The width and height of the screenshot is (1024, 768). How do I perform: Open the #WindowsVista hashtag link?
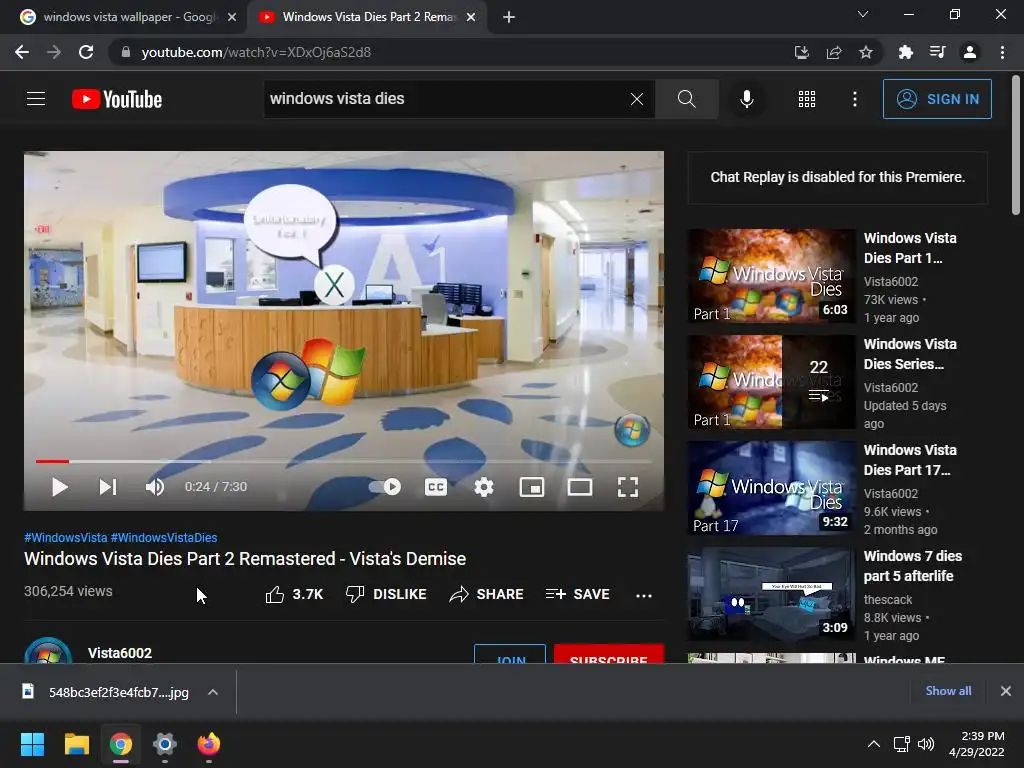click(65, 537)
